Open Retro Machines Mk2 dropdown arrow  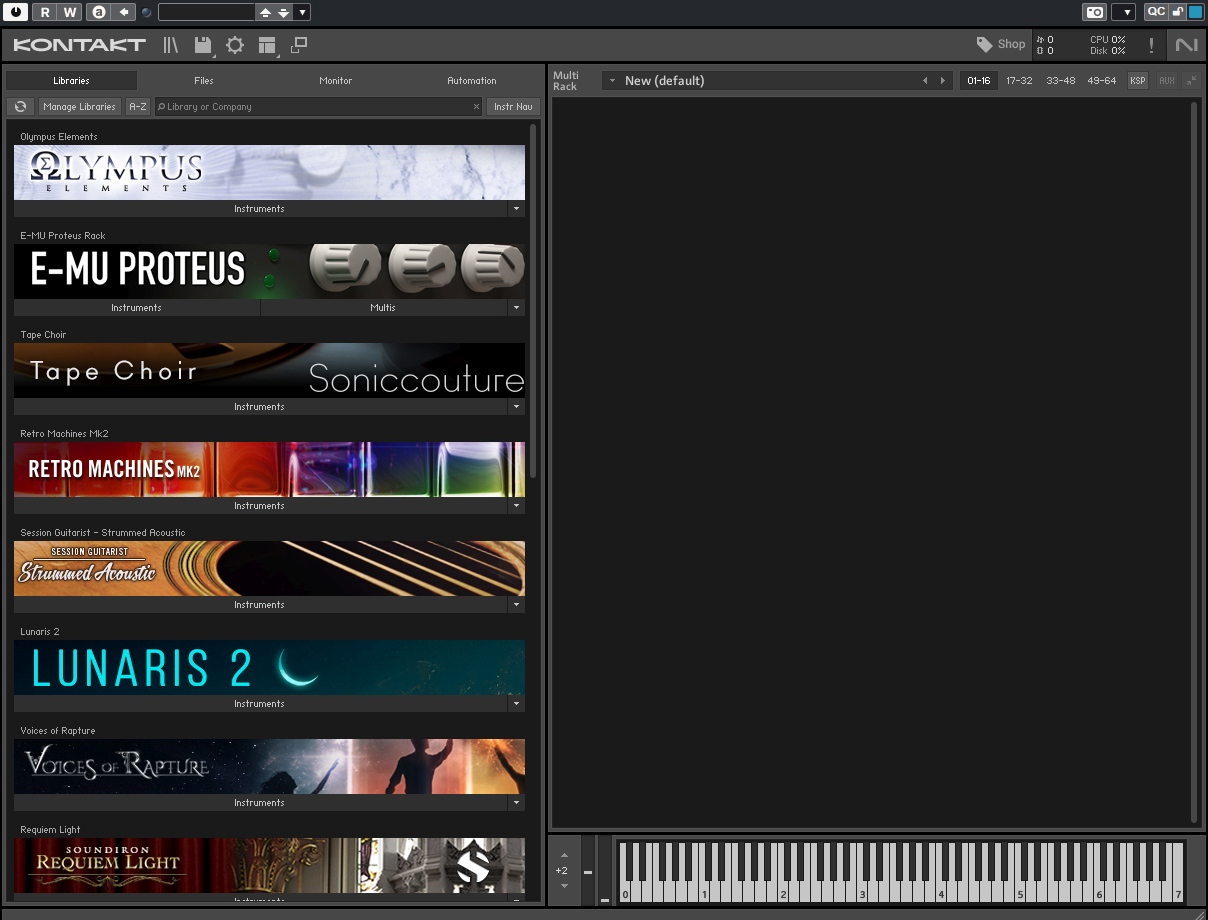click(516, 506)
